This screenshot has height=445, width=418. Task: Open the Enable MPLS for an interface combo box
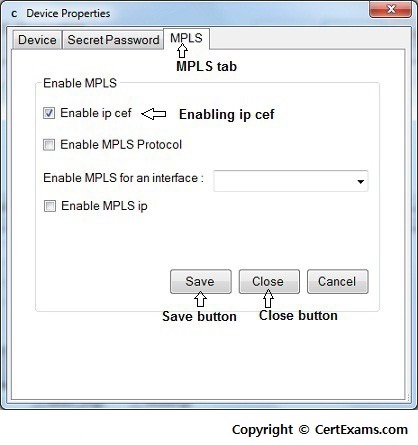pyautogui.click(x=291, y=181)
